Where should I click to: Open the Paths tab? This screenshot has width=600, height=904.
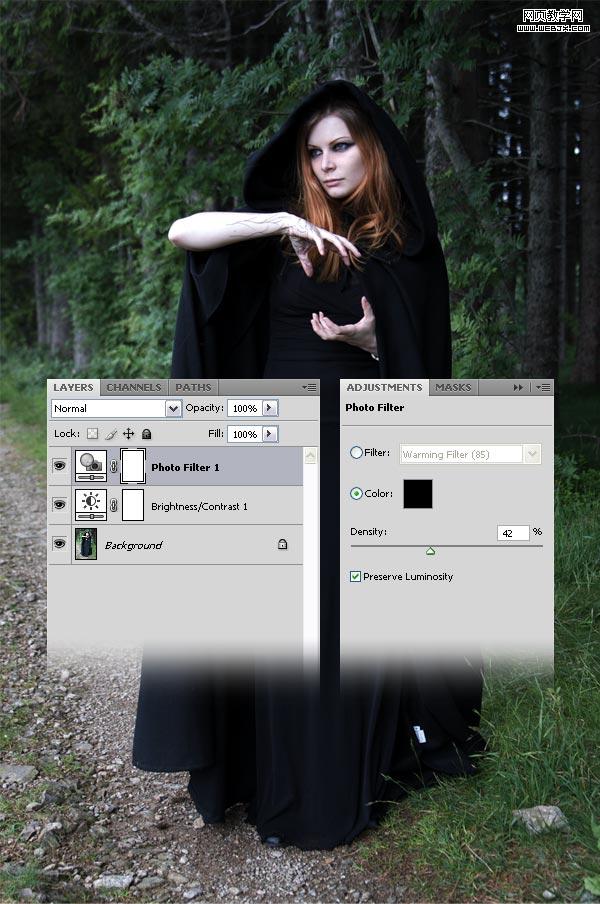point(193,387)
